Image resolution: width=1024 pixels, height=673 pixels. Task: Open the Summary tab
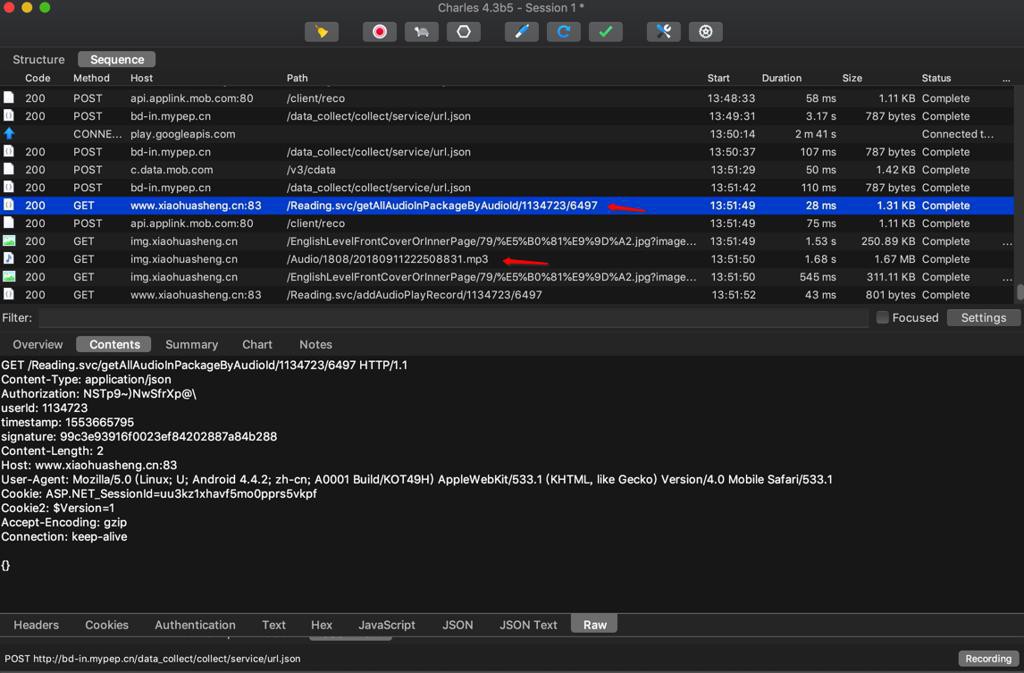191,345
